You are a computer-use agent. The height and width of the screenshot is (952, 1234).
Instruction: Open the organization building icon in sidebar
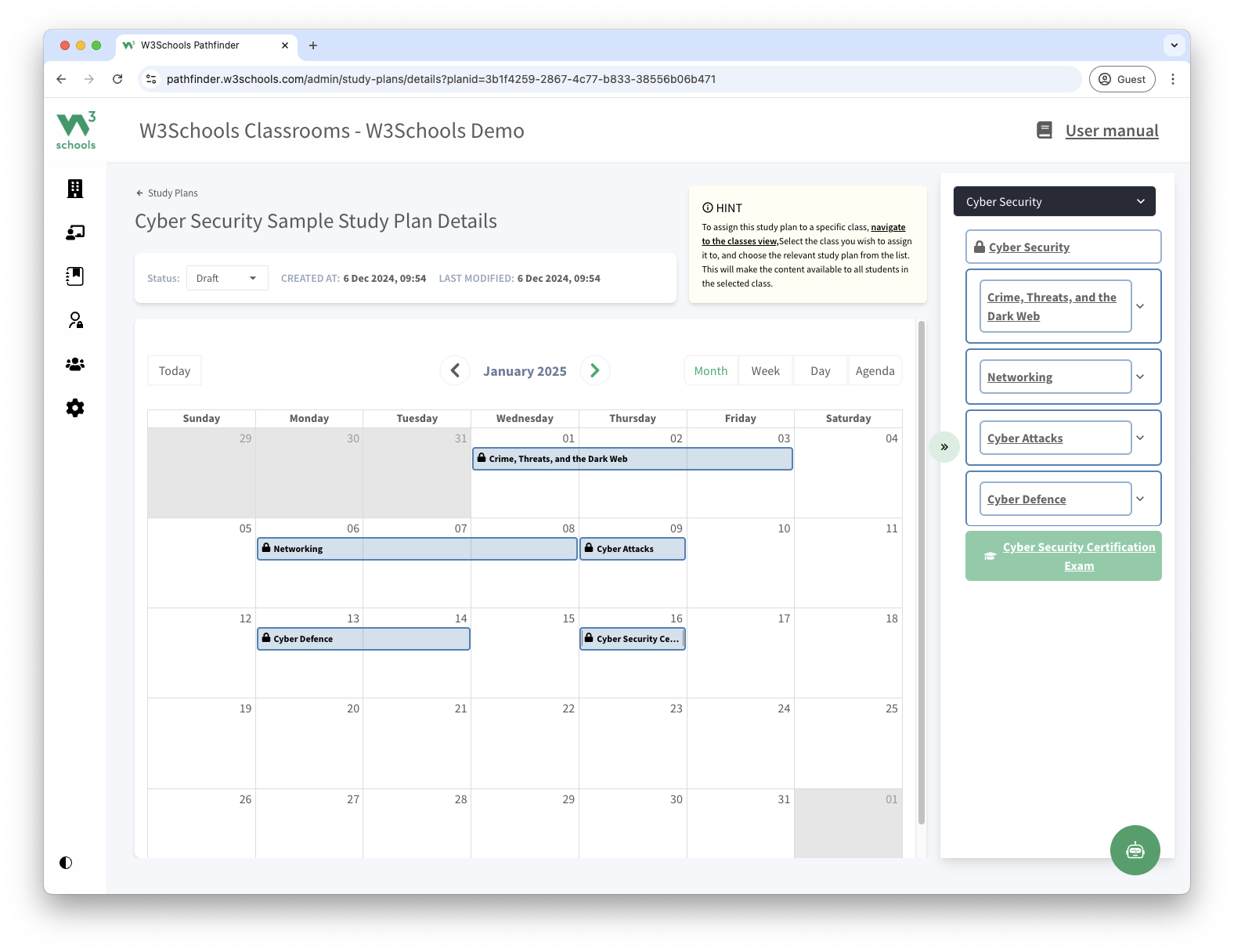point(75,189)
